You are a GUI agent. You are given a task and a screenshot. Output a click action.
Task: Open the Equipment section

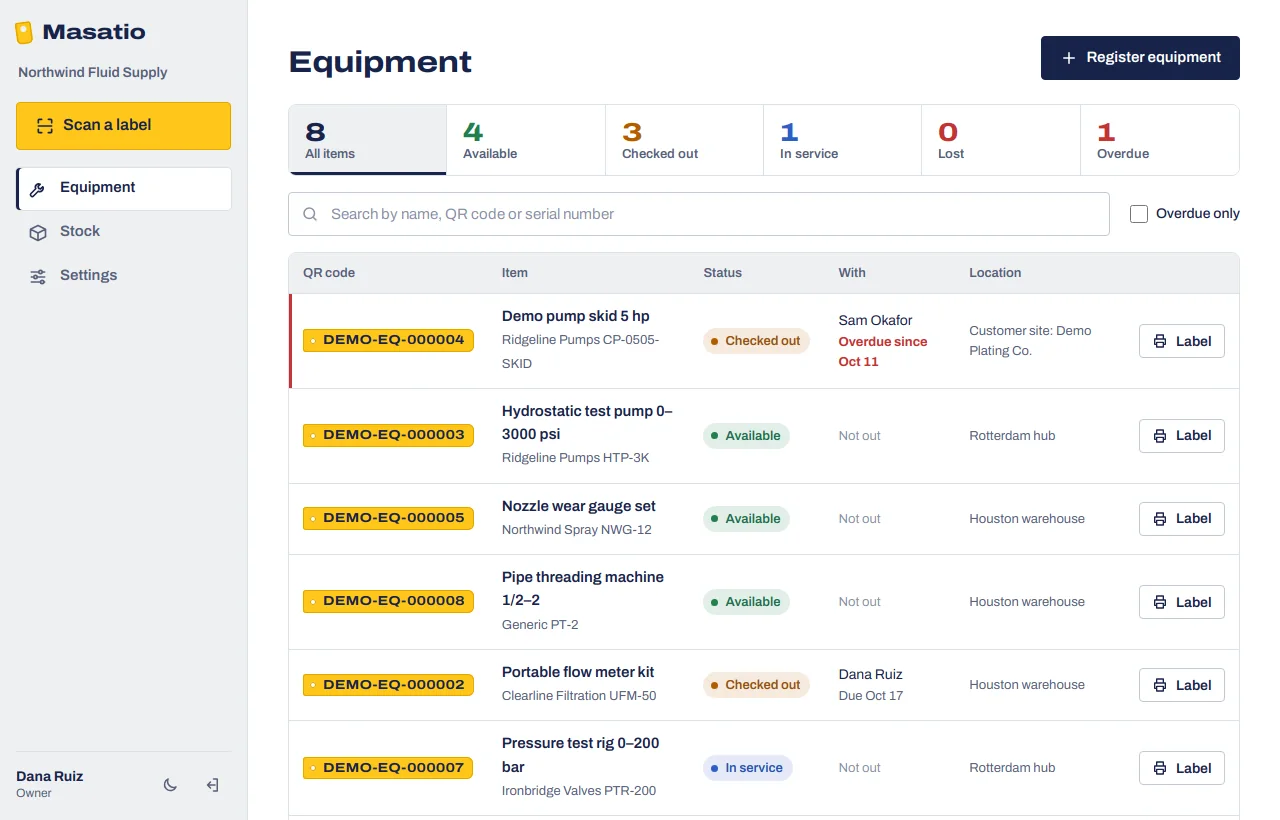(124, 189)
